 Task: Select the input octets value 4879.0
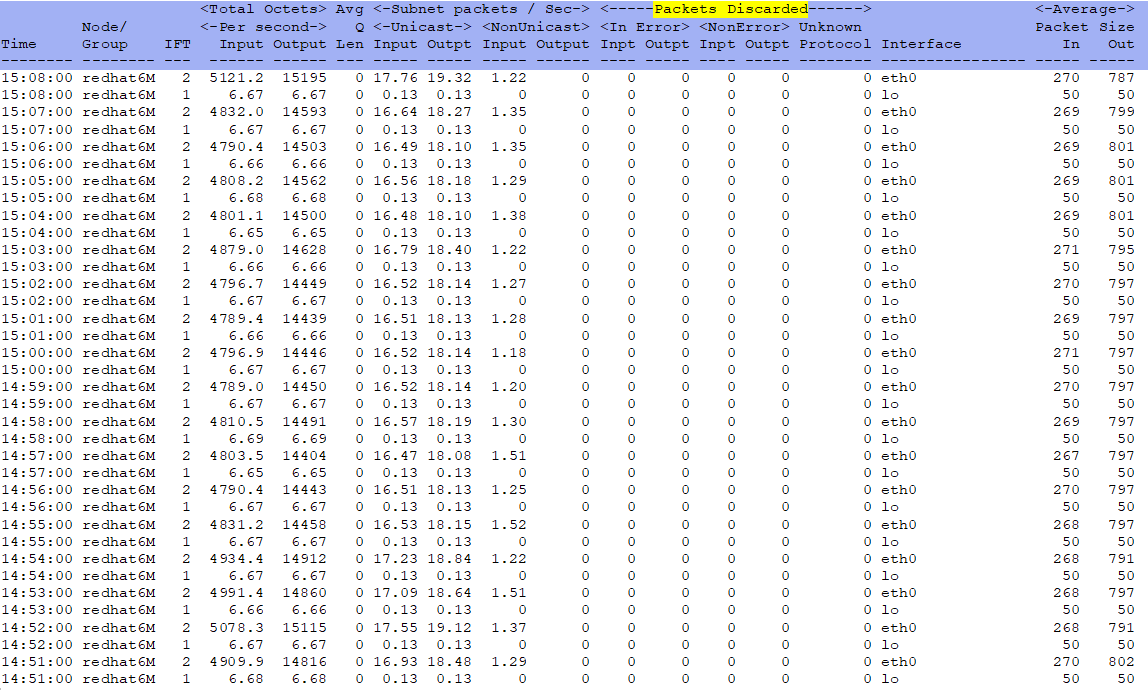(x=242, y=250)
